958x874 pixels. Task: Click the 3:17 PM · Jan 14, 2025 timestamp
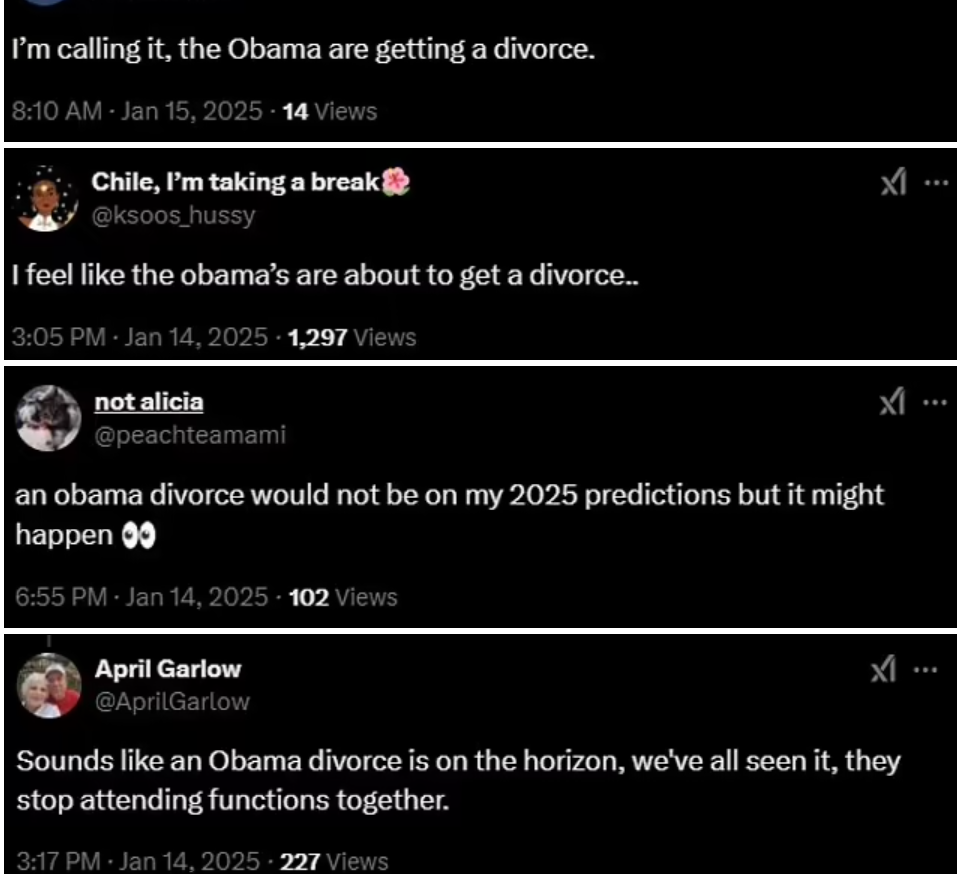(139, 859)
